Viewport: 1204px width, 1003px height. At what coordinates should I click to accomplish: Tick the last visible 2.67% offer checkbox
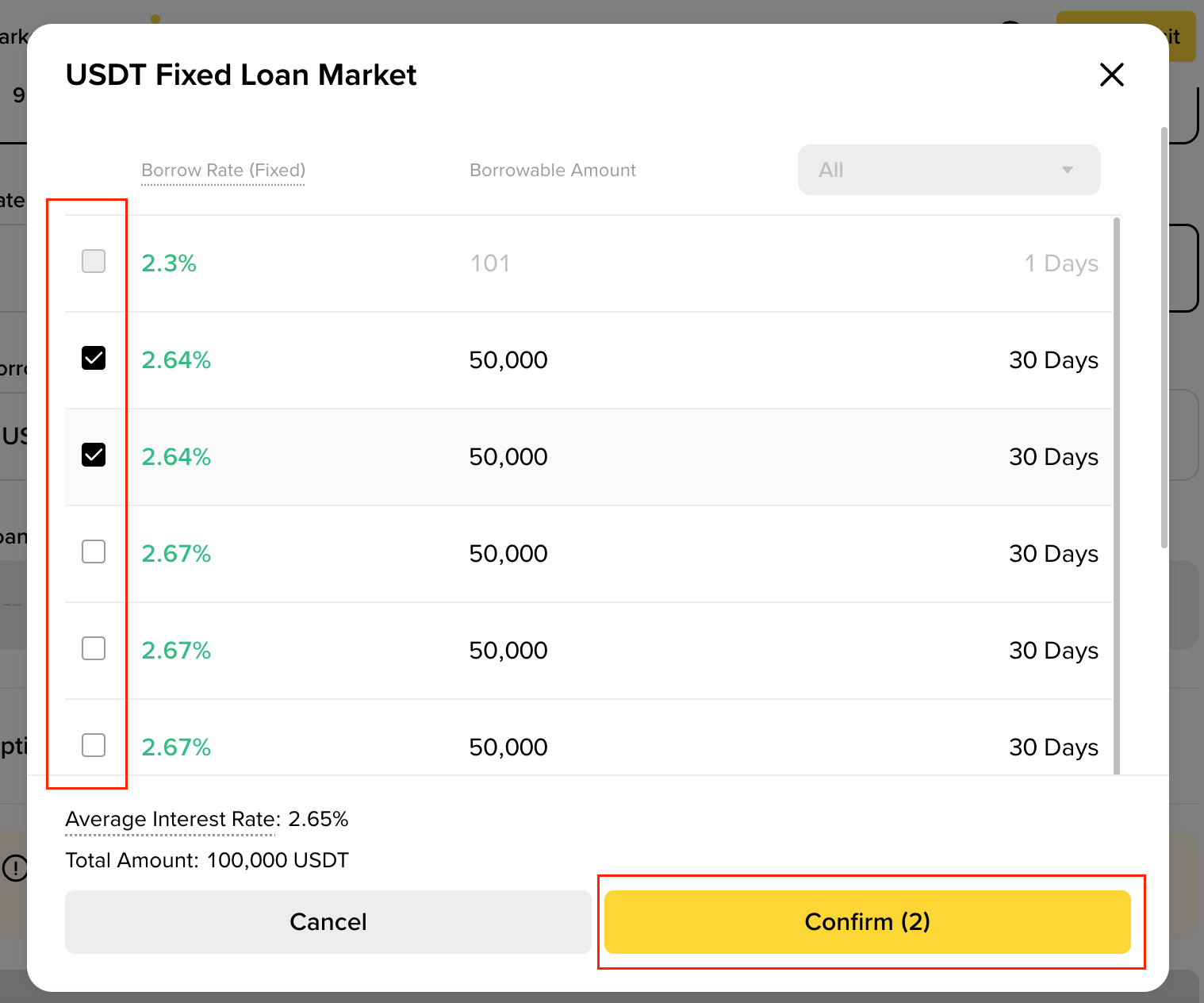coord(94,745)
